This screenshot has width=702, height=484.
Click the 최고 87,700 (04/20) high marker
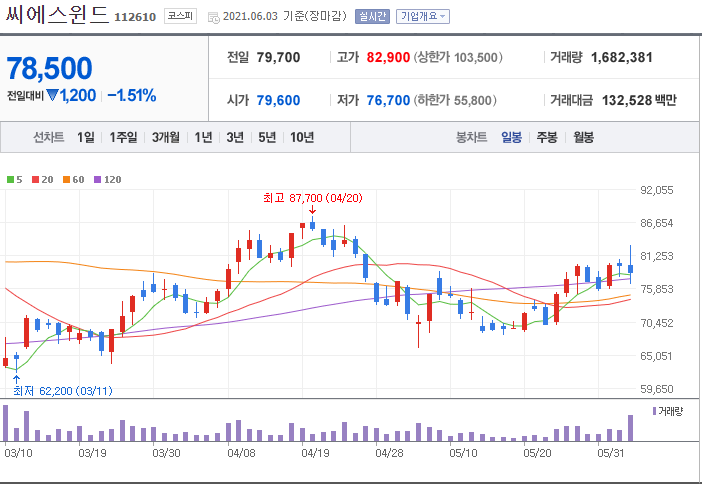(312, 198)
